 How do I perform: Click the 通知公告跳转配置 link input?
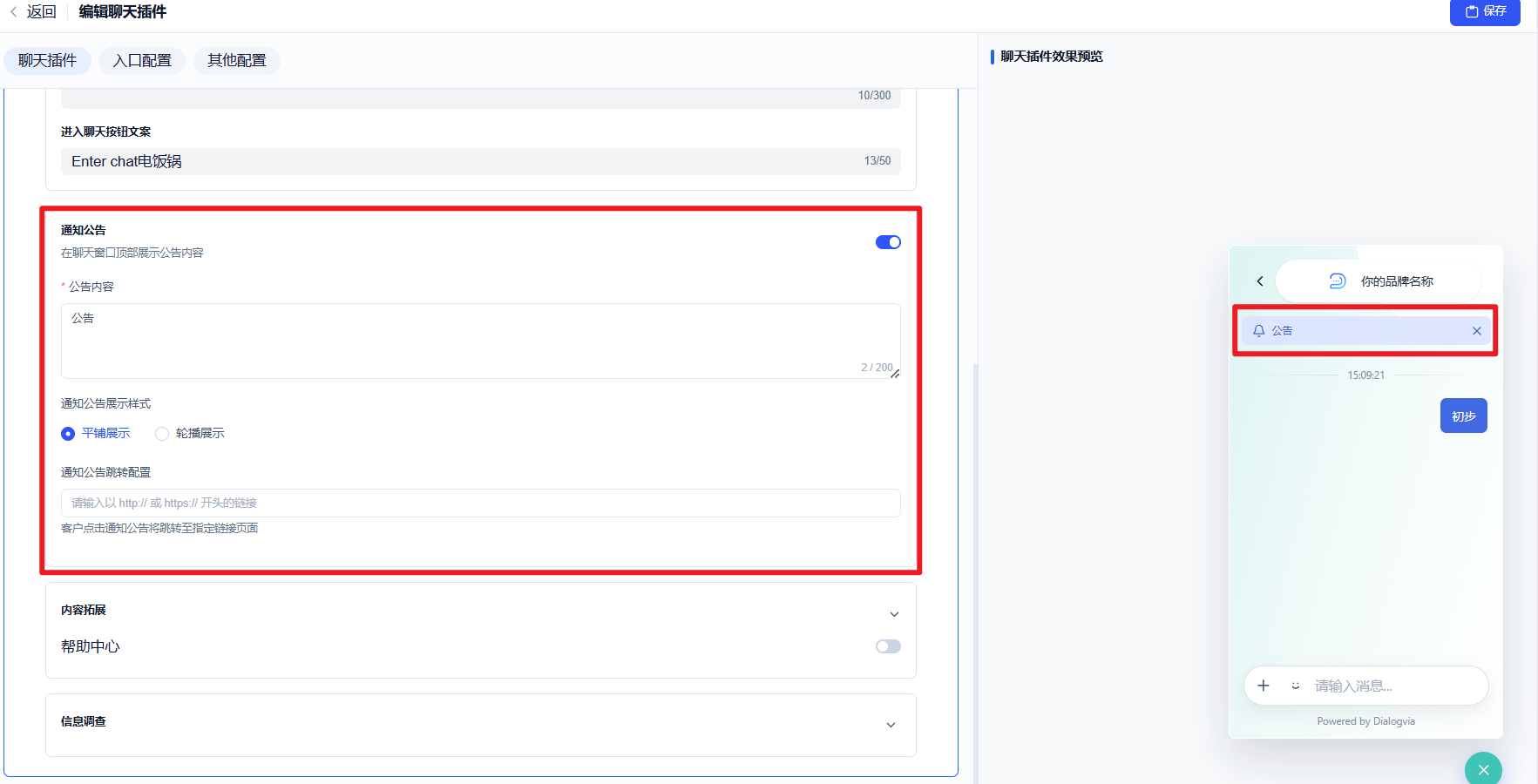(481, 503)
